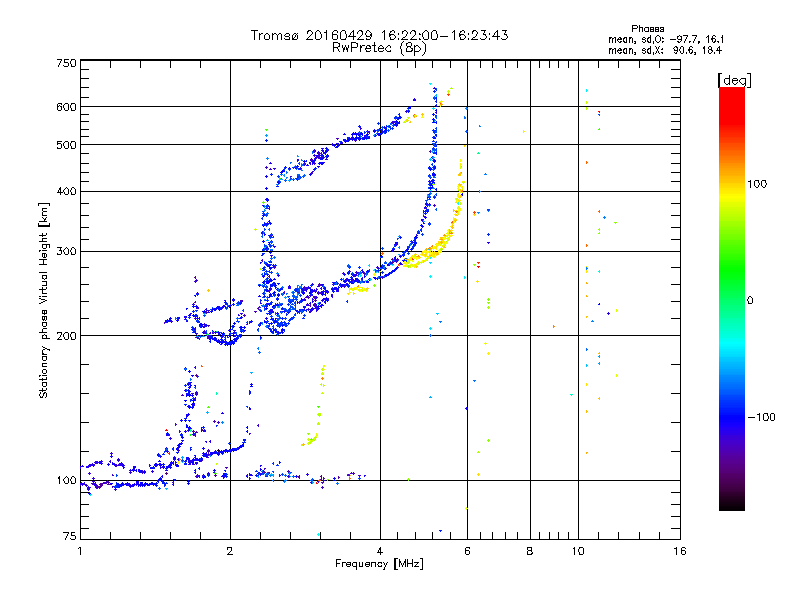800x600 pixels.
Task: Click x-axis tick label '8'
Action: coord(530,551)
